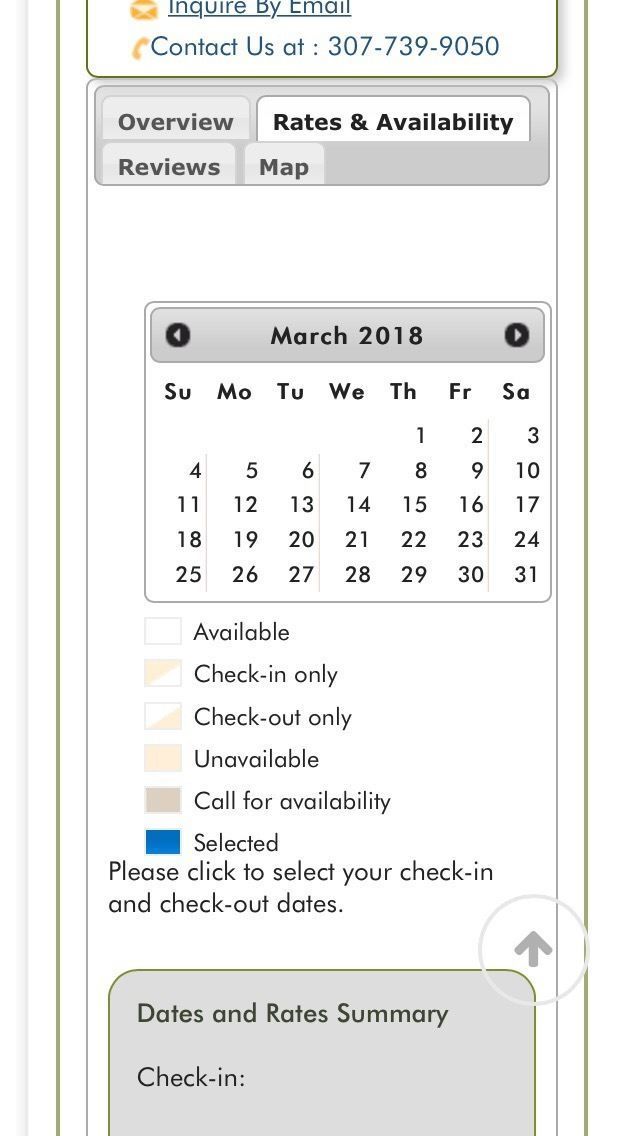Call the 307-739-9050 phone number
640x1136 pixels.
tap(413, 47)
